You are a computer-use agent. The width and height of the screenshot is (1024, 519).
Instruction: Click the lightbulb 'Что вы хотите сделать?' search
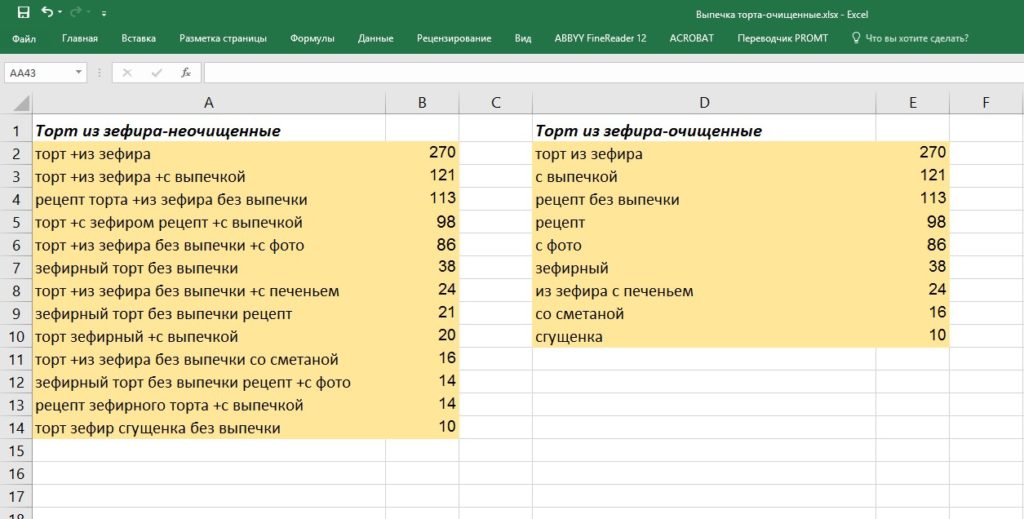[909, 38]
